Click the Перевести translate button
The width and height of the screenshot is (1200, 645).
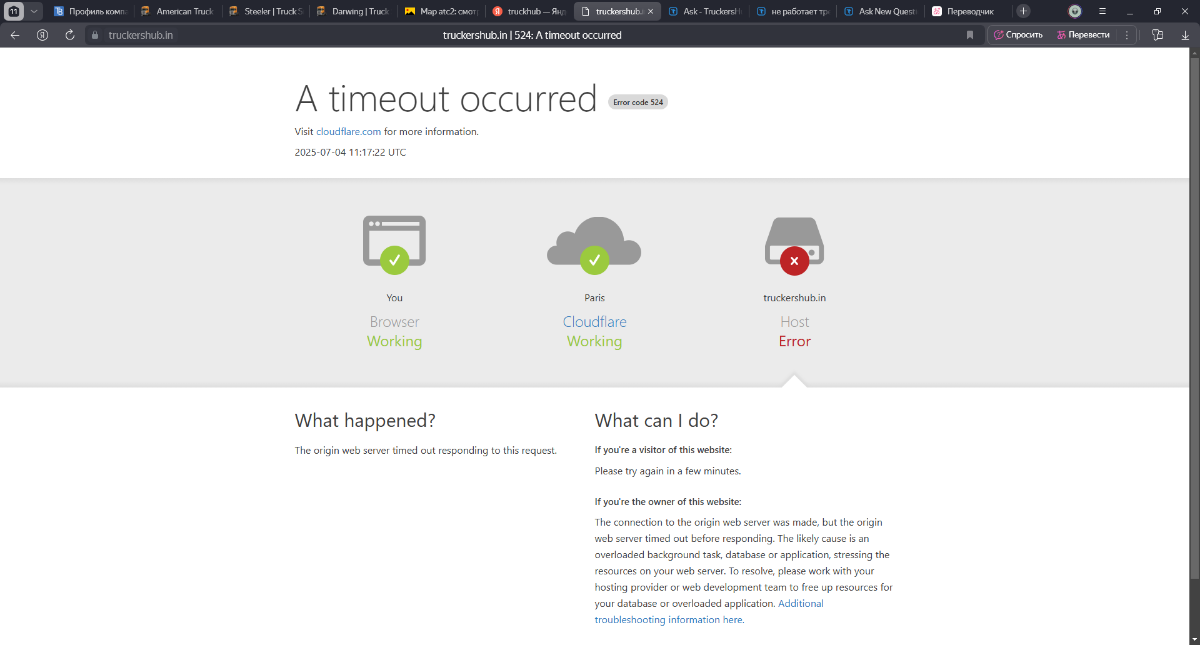tap(1084, 35)
